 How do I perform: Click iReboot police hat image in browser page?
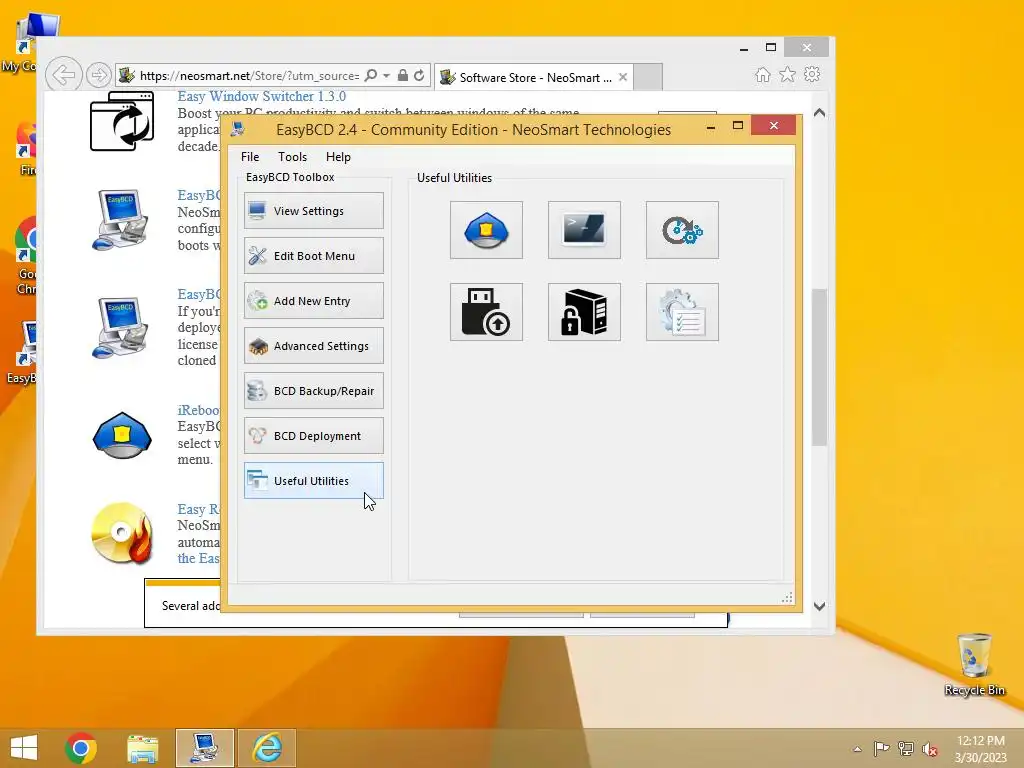tap(122, 435)
